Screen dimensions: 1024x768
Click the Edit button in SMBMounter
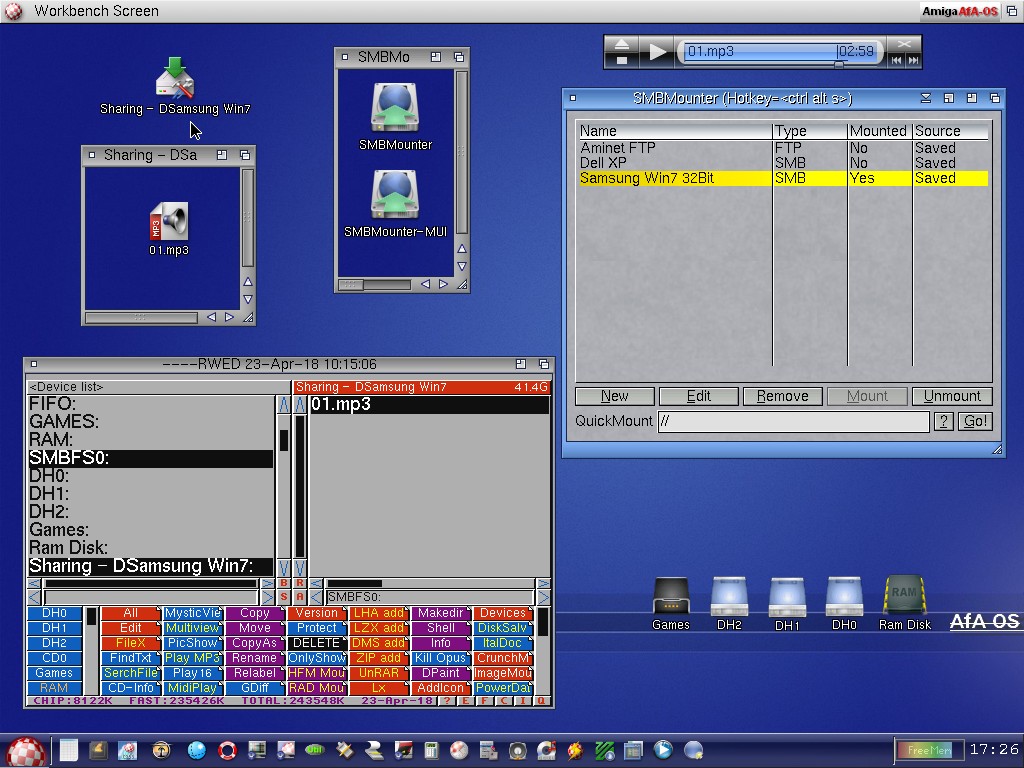[x=698, y=396]
